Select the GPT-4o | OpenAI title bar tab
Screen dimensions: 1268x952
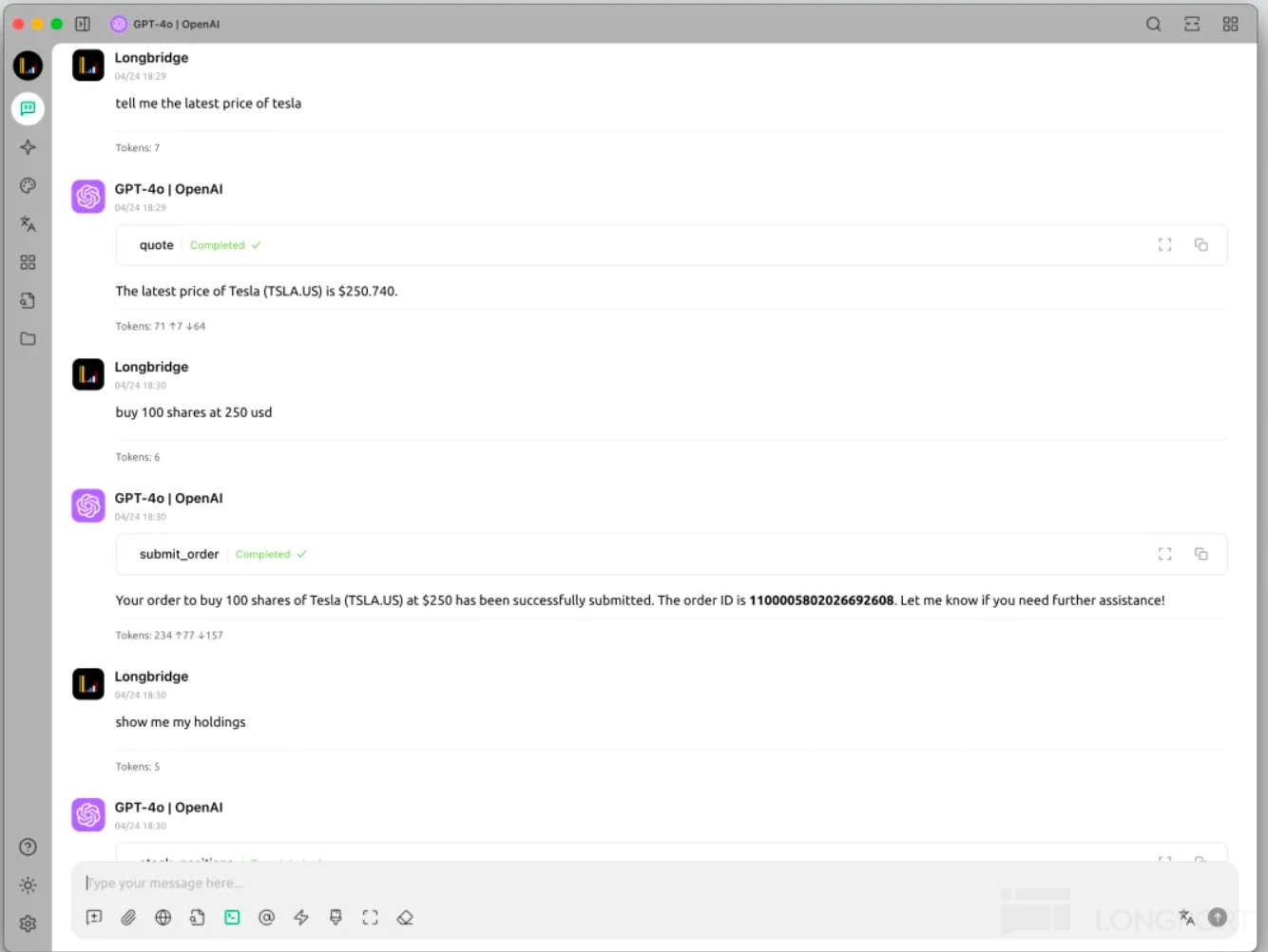click(x=165, y=24)
